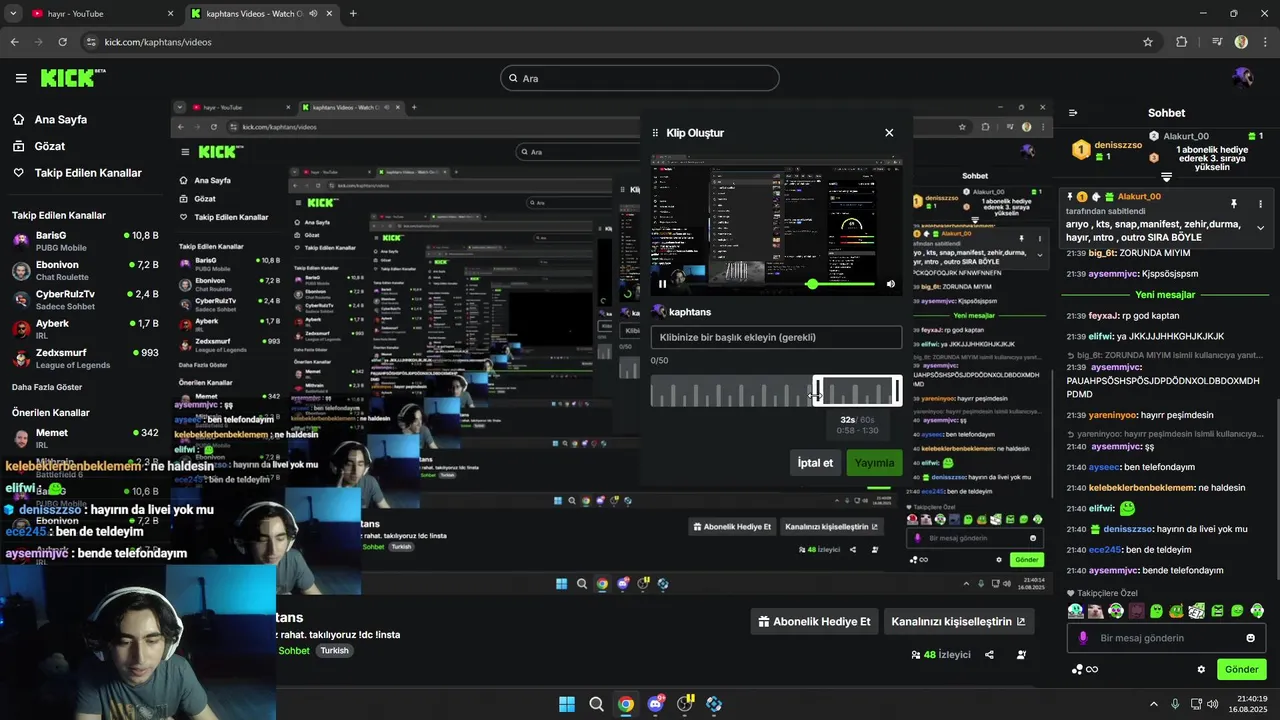Click the Kick logo

tap(73, 78)
